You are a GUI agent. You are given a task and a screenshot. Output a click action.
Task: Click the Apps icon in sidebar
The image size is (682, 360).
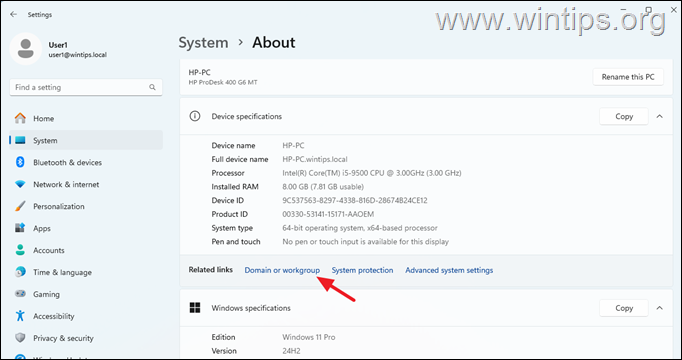20,228
